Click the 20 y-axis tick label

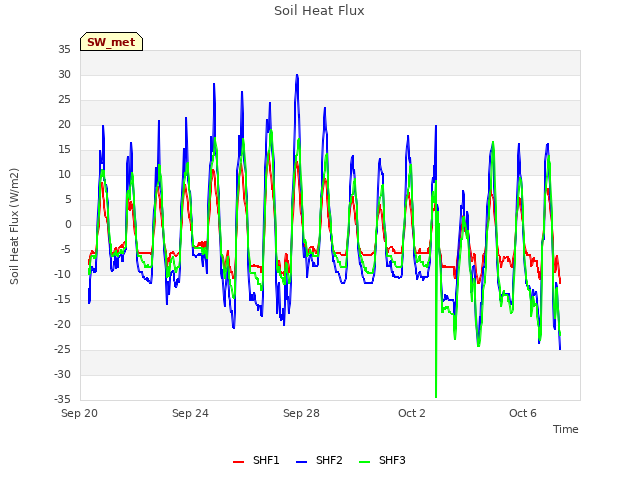pyautogui.click(x=64, y=125)
